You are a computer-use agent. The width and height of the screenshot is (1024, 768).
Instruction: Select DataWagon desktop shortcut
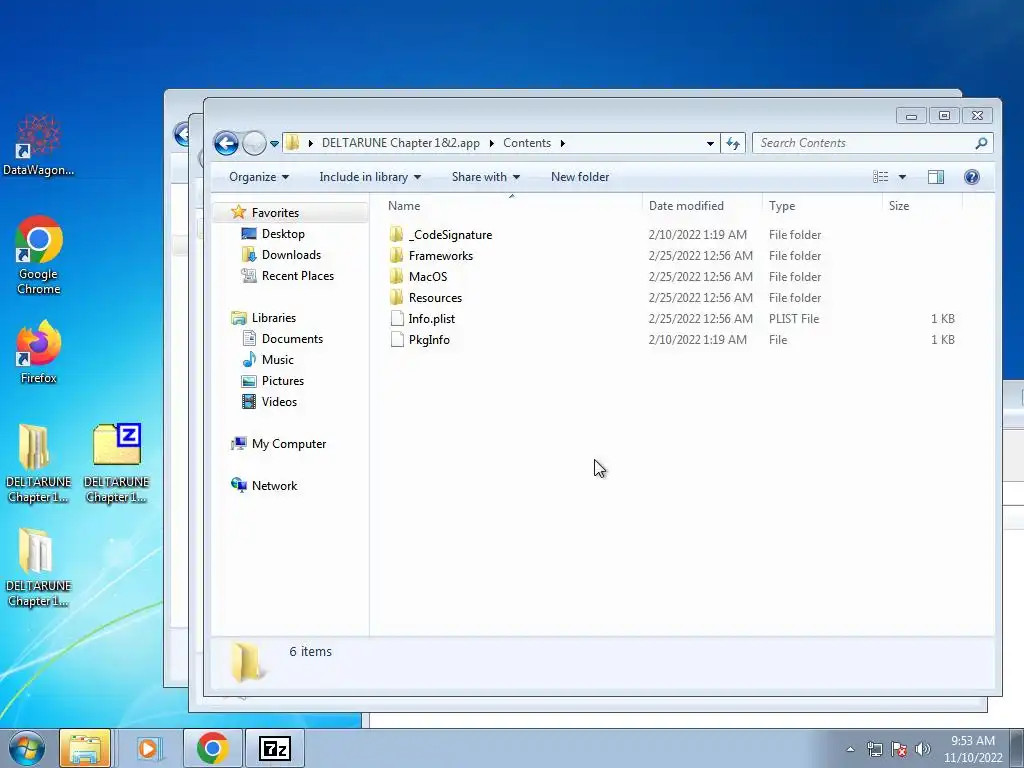click(39, 146)
